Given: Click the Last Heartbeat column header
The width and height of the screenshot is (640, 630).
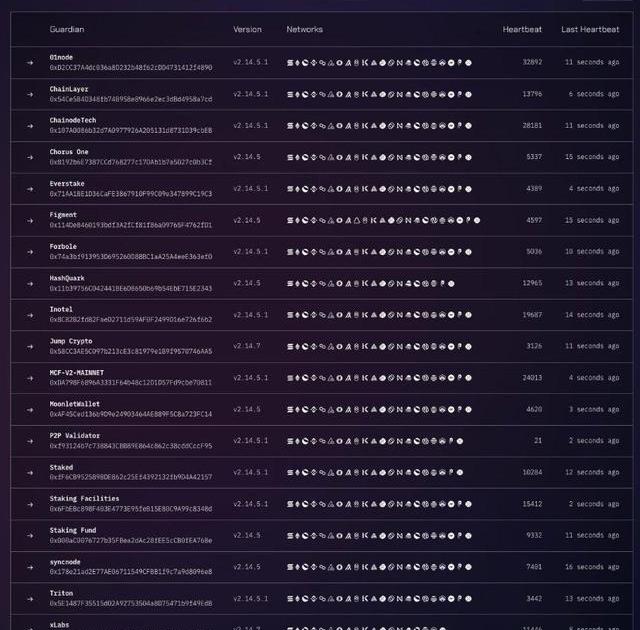Looking at the screenshot, I should (590, 29).
